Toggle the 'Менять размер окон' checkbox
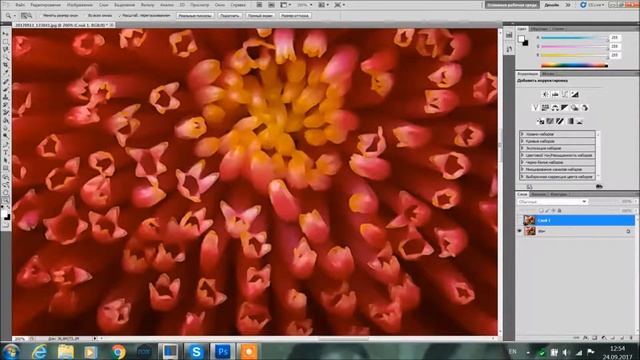 tap(41, 16)
